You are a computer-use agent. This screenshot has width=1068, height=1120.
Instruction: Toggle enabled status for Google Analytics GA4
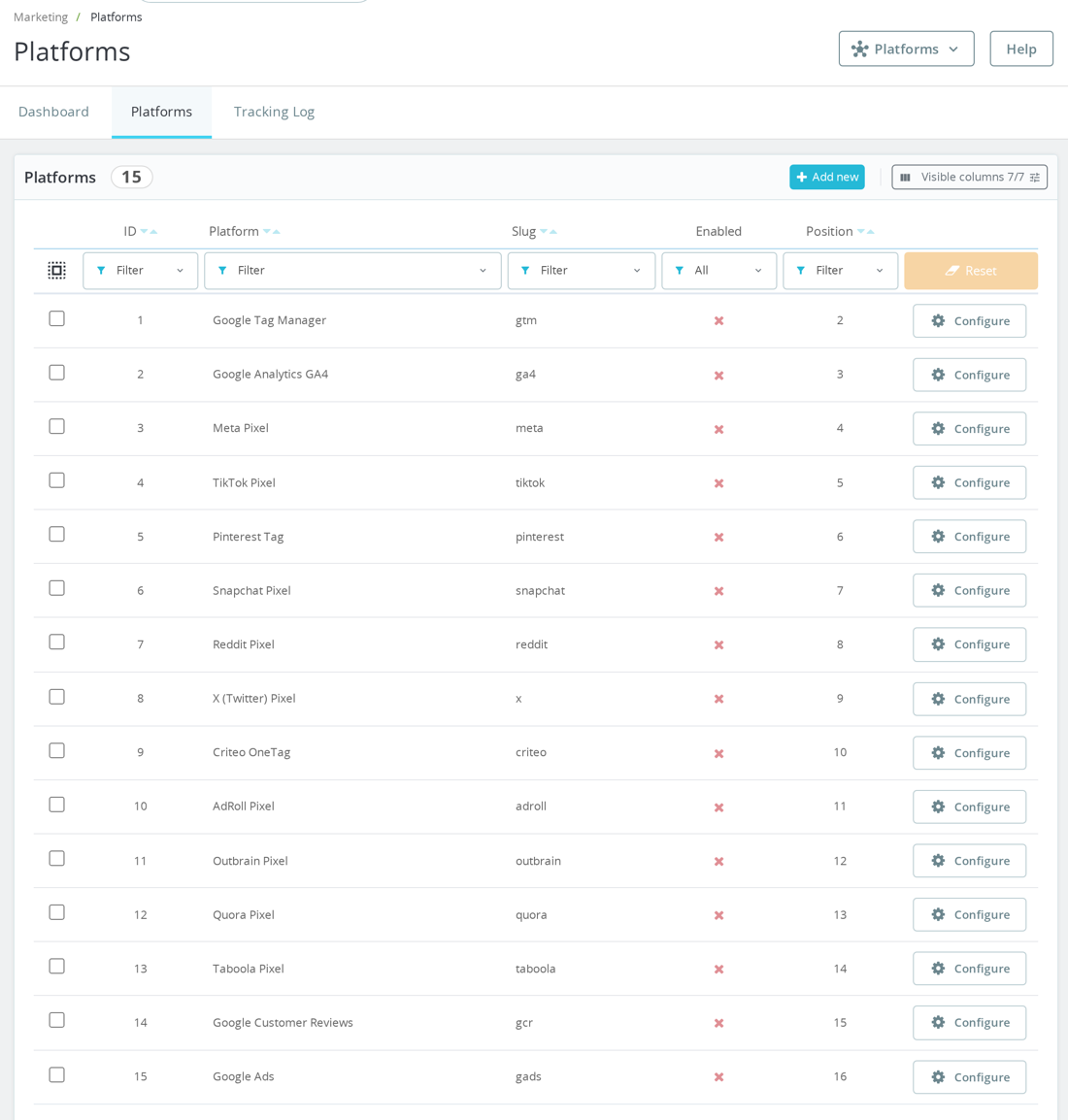(718, 375)
